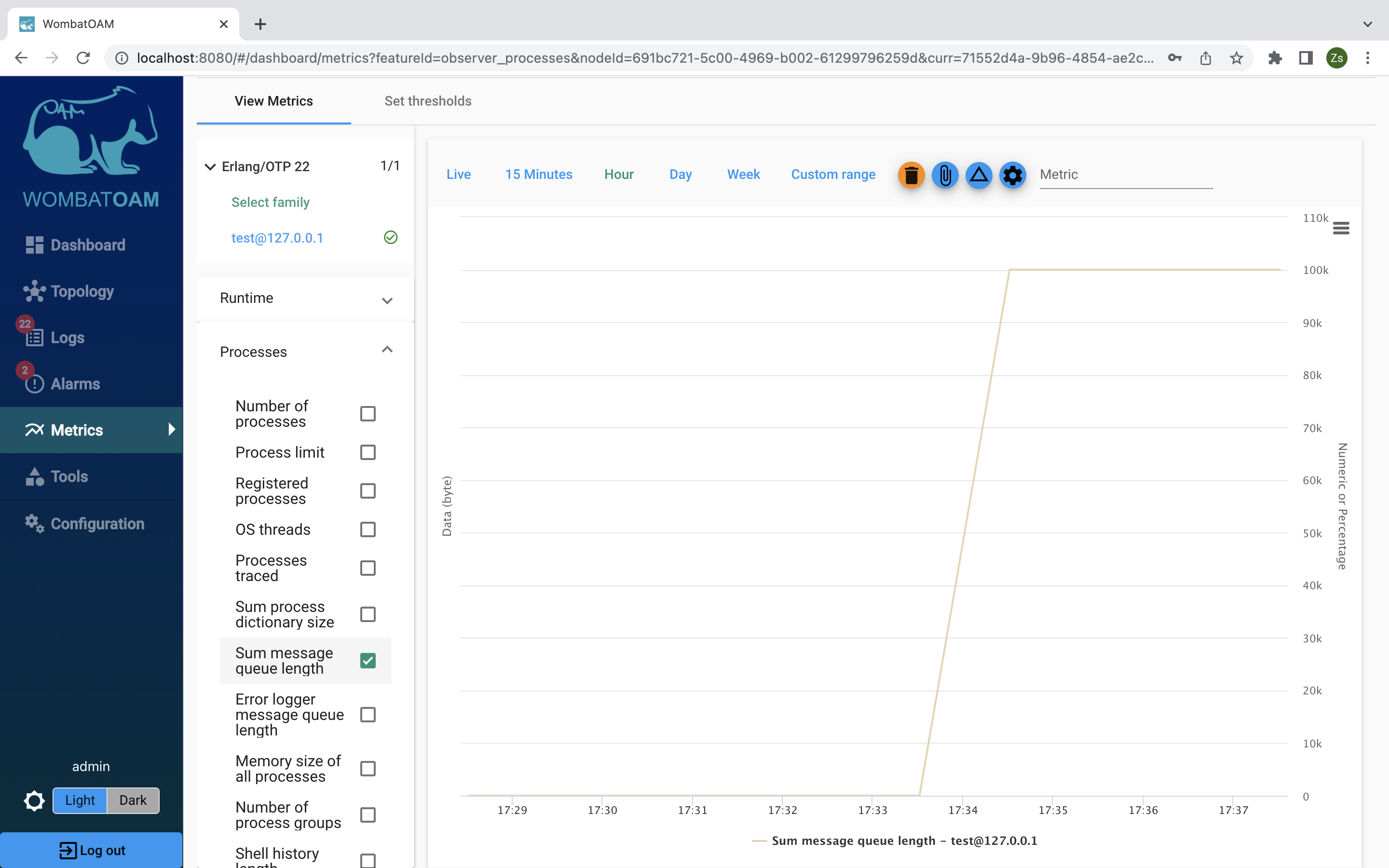Toggle Sum message queue length legend

pos(895,841)
